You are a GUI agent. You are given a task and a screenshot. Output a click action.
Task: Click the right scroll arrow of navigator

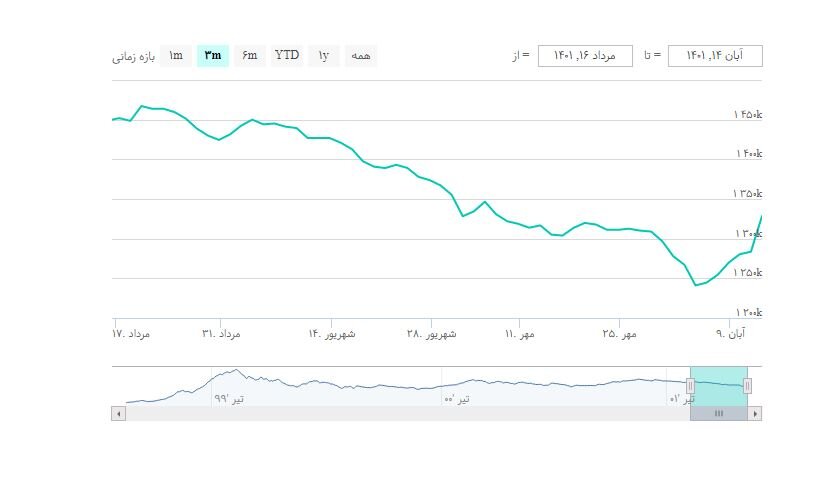(x=755, y=413)
